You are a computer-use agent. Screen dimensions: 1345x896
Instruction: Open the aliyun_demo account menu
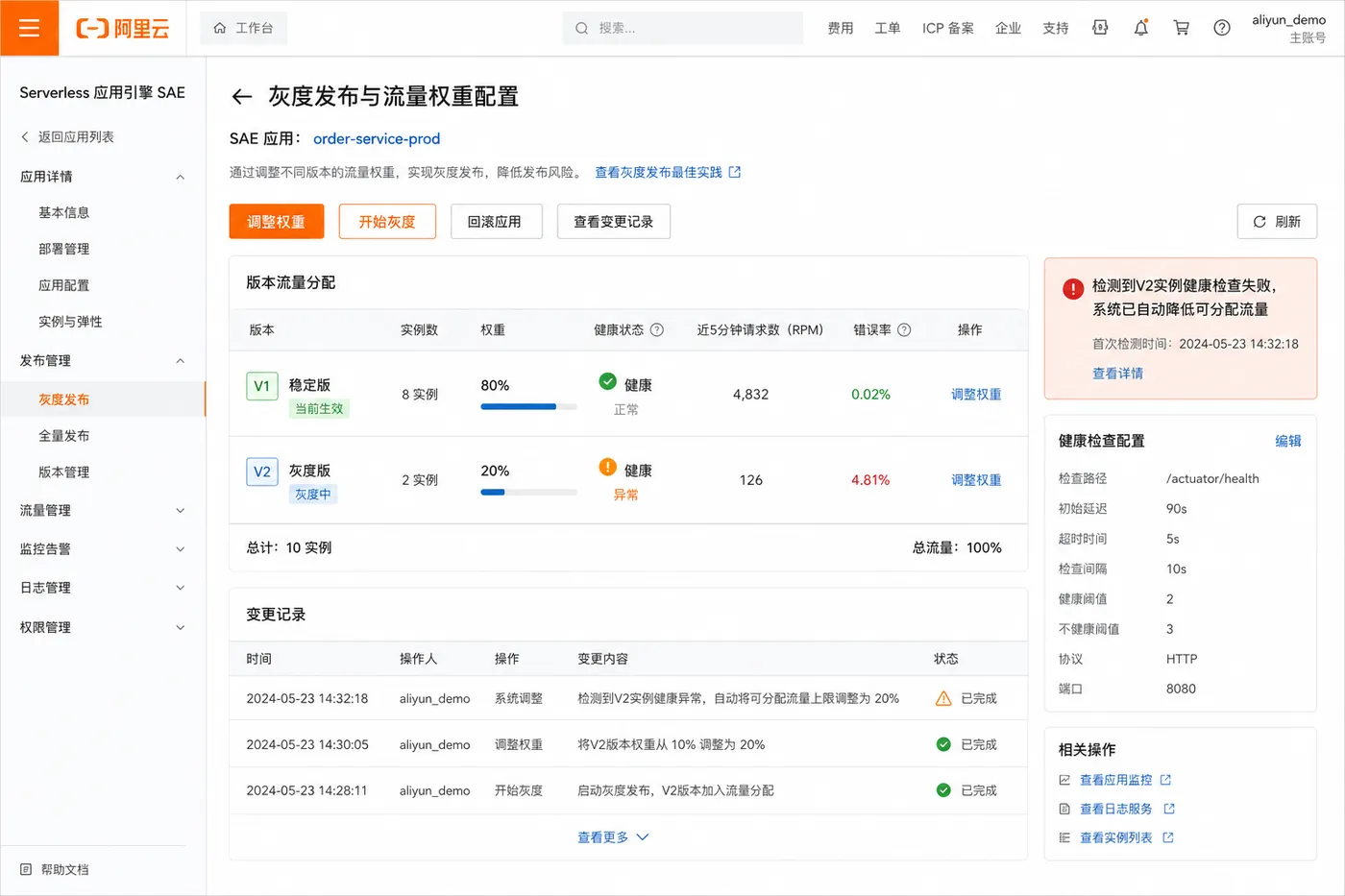click(x=1288, y=28)
